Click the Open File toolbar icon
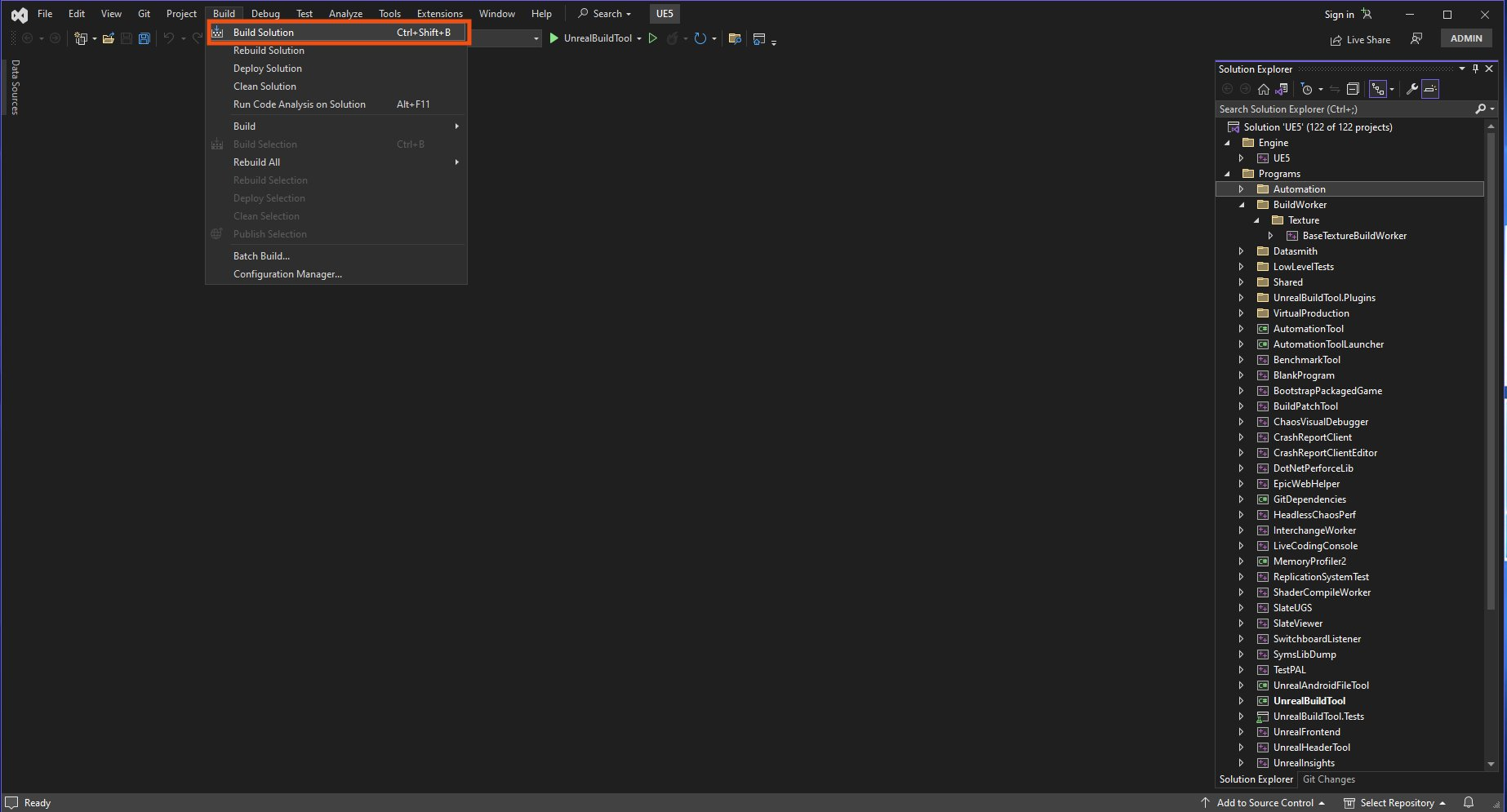 pyautogui.click(x=108, y=38)
